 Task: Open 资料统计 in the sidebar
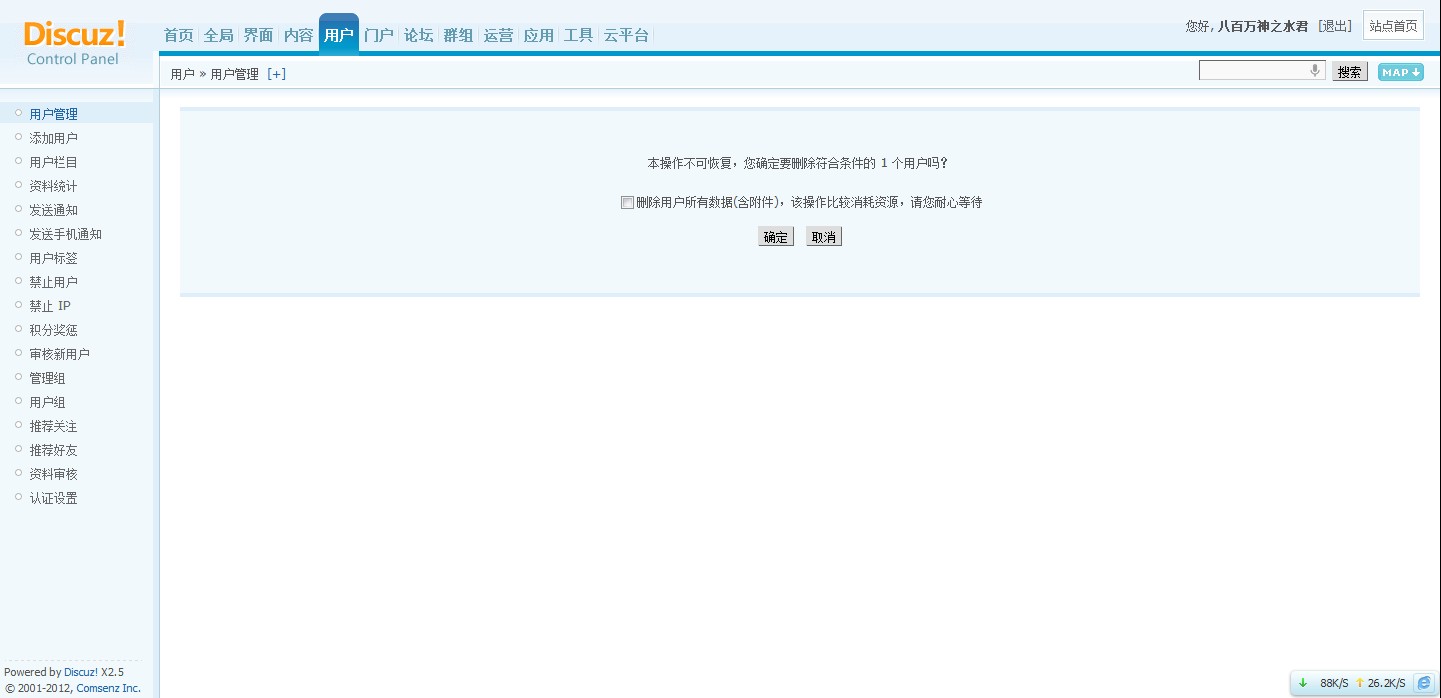coord(53,186)
